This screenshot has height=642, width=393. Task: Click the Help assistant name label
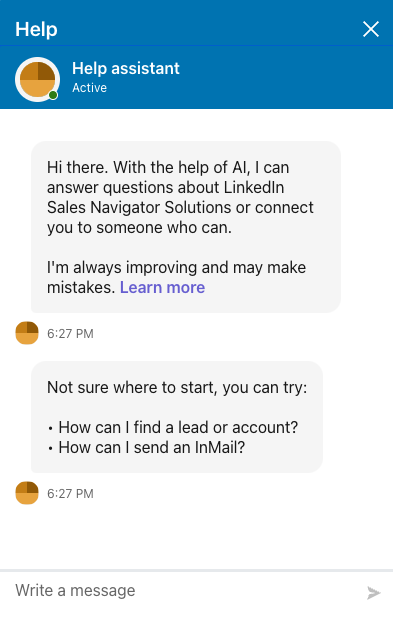pos(126,68)
